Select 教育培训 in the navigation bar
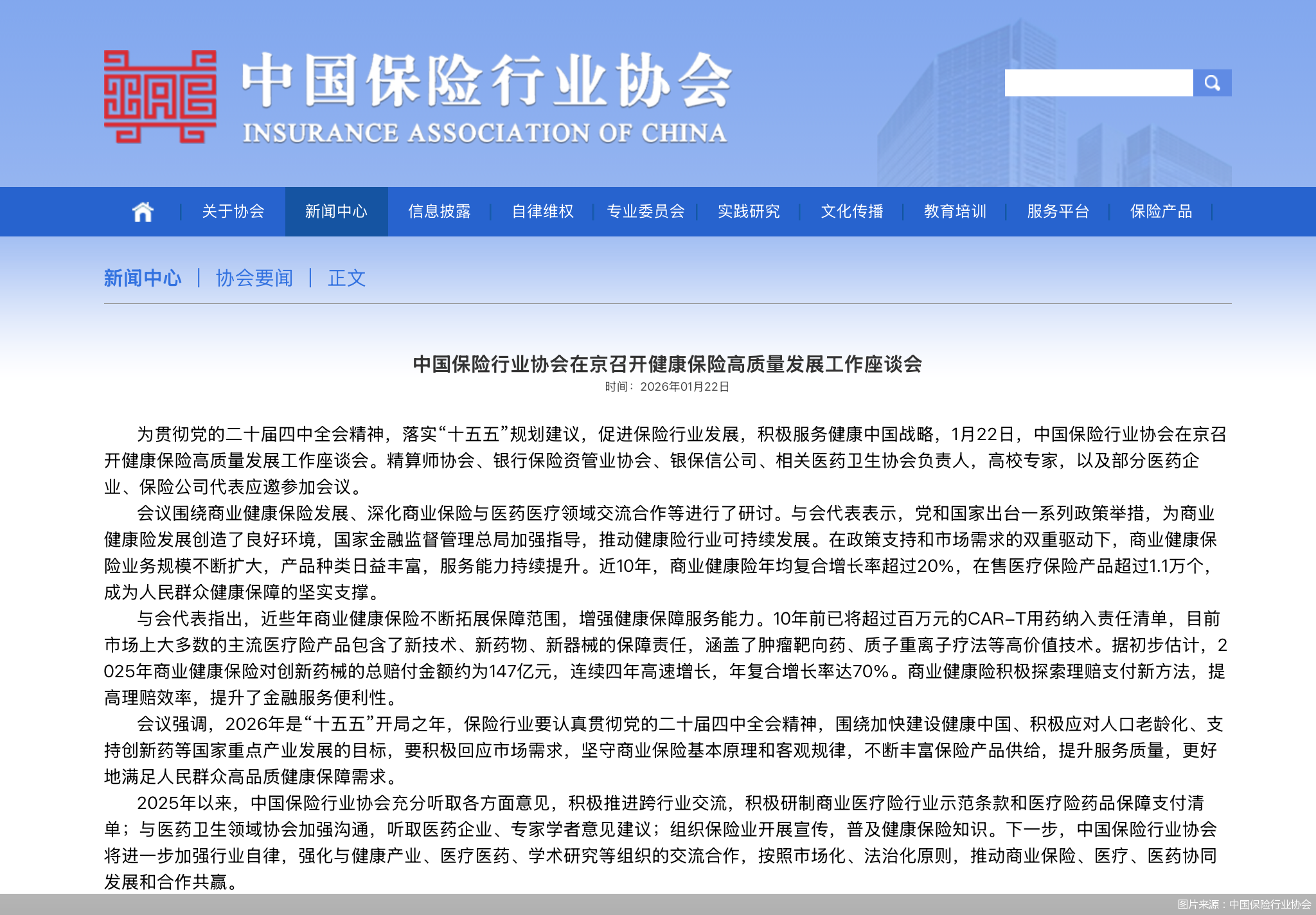 pos(955,212)
